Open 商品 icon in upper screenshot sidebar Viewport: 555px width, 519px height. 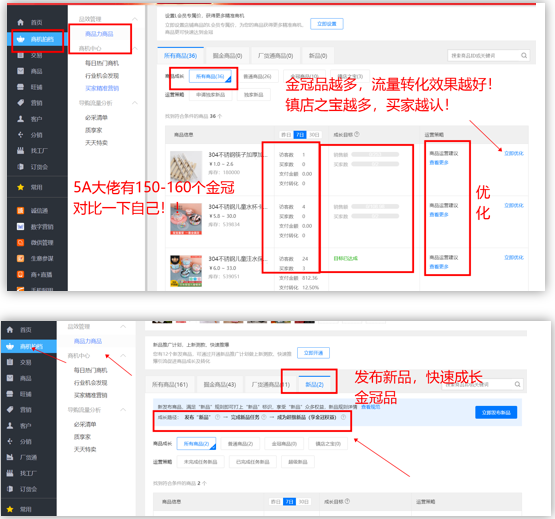point(21,71)
